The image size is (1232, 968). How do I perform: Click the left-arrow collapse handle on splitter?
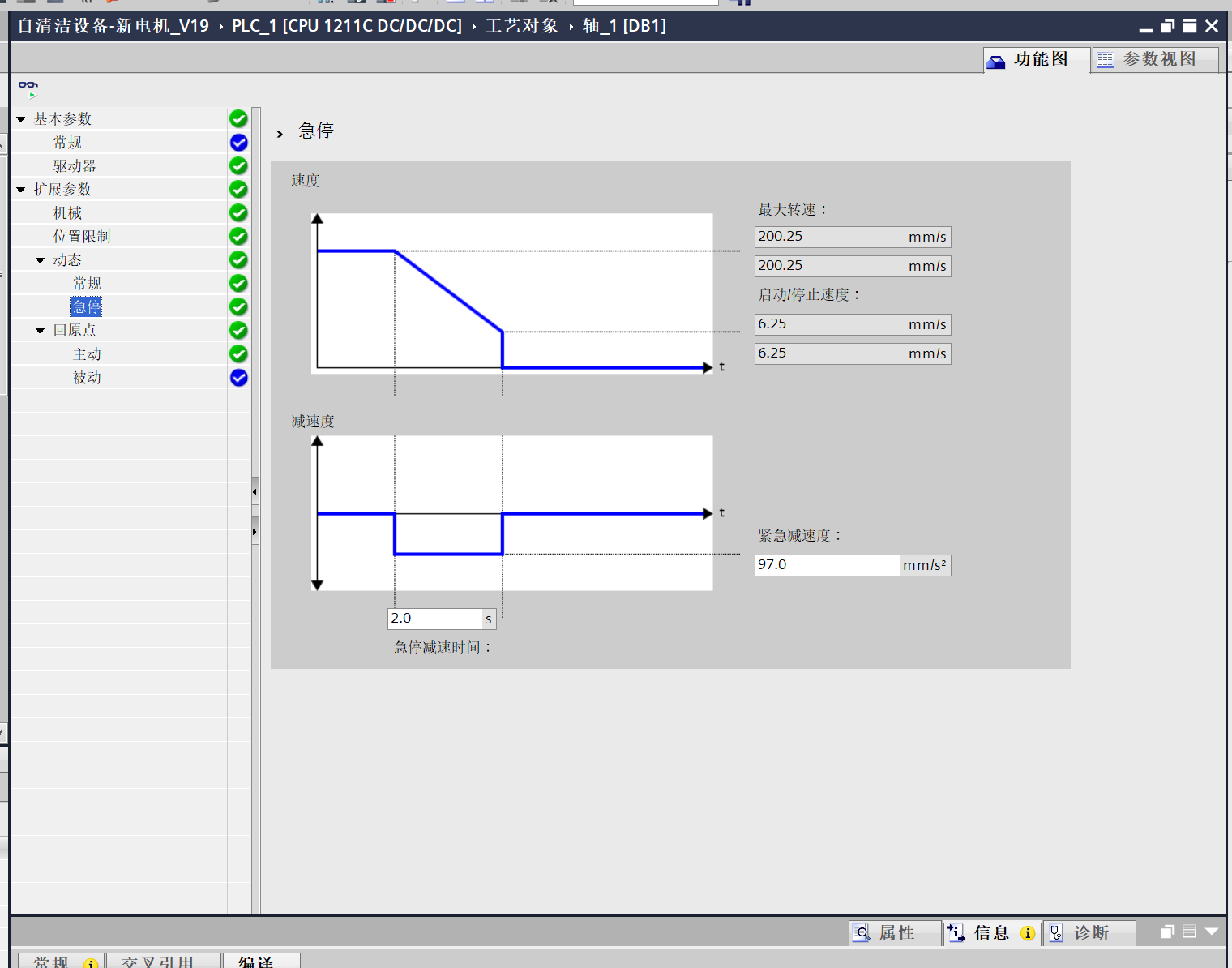point(255,491)
